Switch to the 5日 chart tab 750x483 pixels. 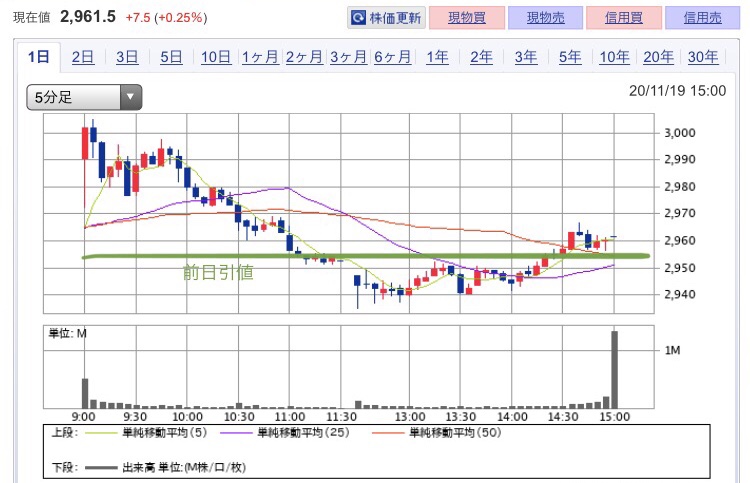[171, 57]
